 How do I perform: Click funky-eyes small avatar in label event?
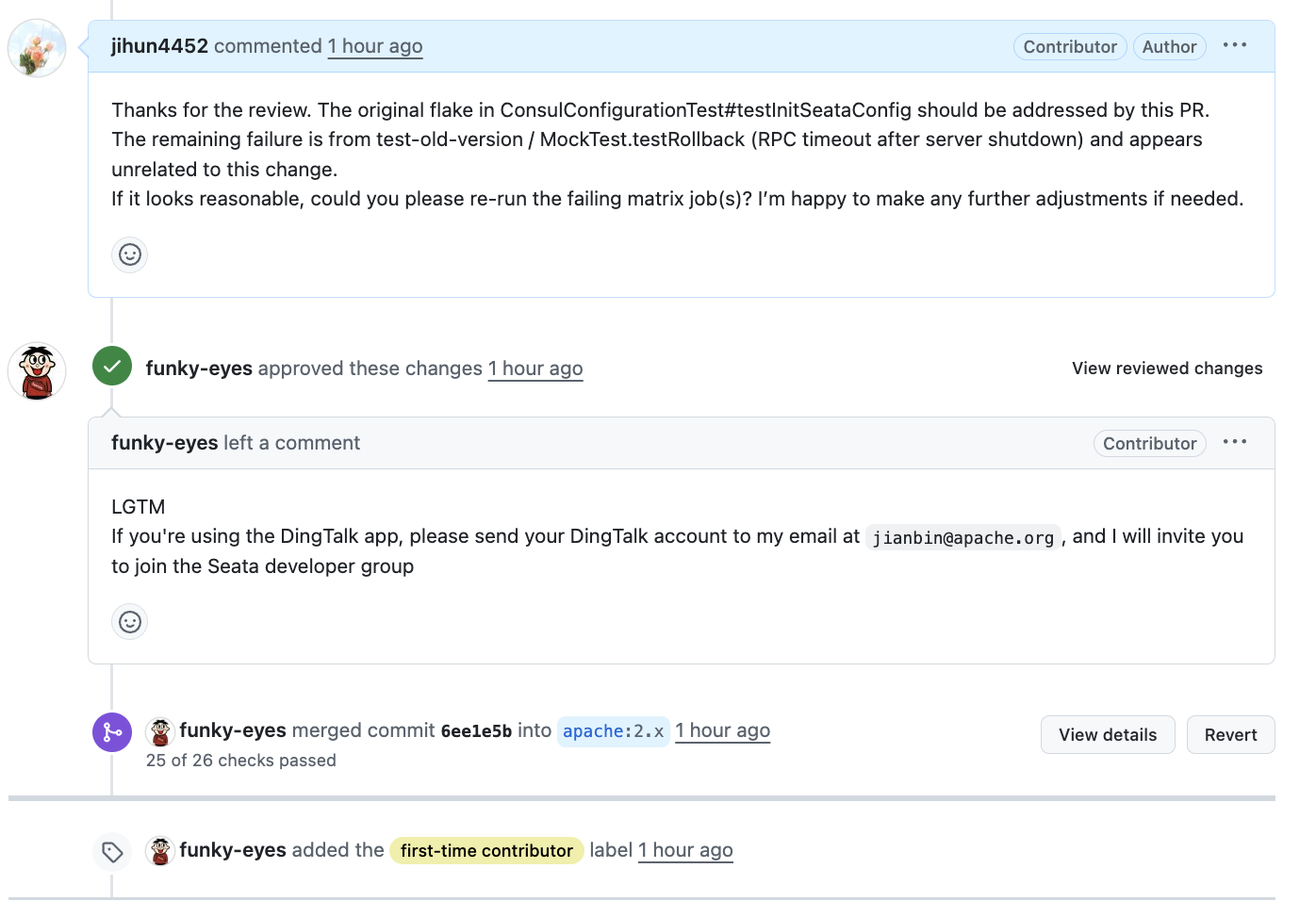(x=160, y=851)
